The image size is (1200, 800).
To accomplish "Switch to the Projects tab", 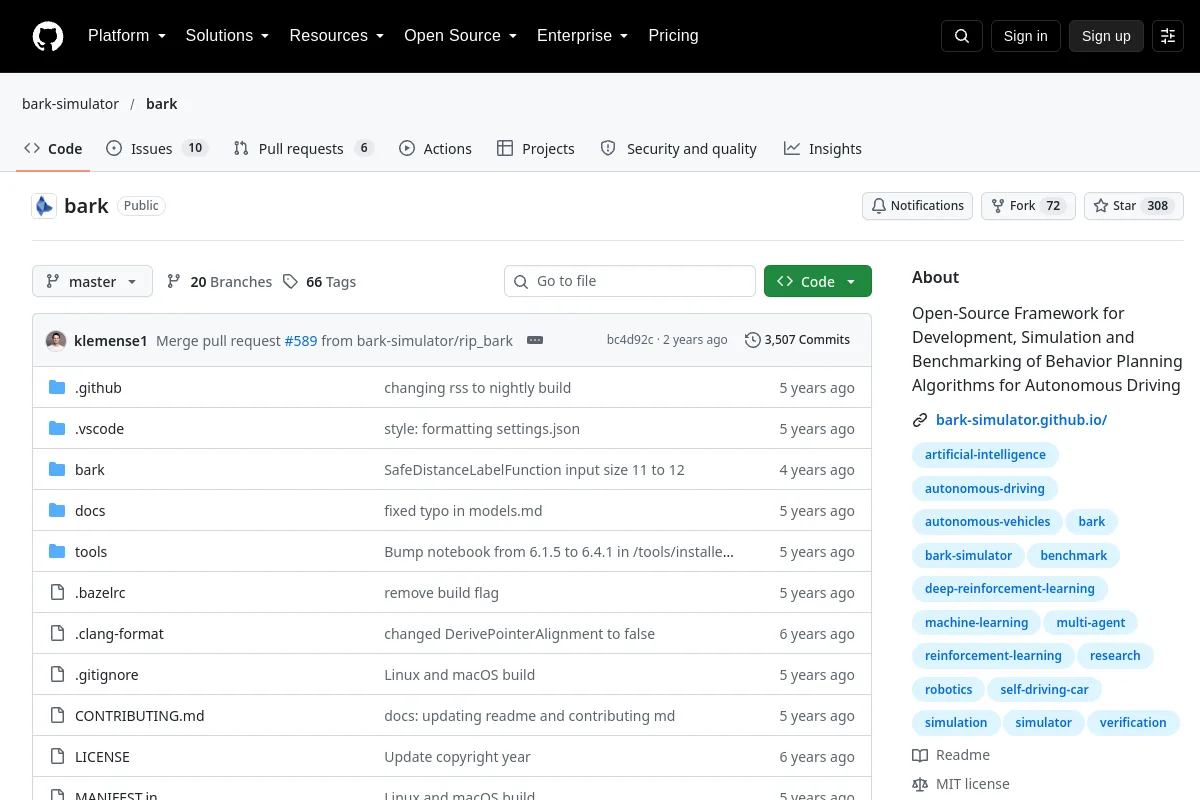I will coord(536,149).
